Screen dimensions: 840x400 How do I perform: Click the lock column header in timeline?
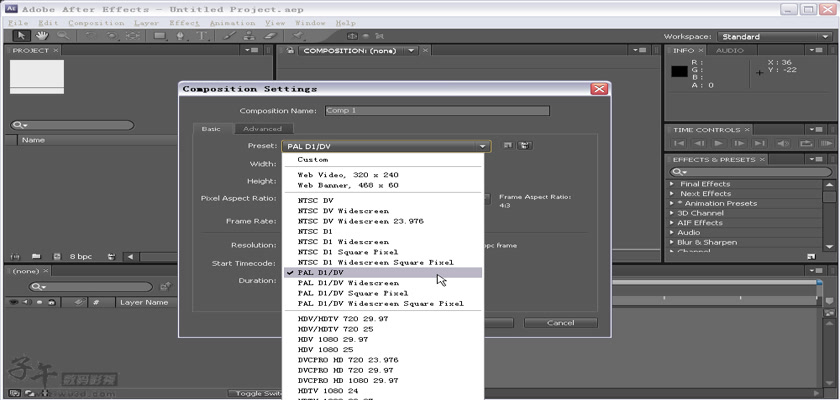[51, 302]
